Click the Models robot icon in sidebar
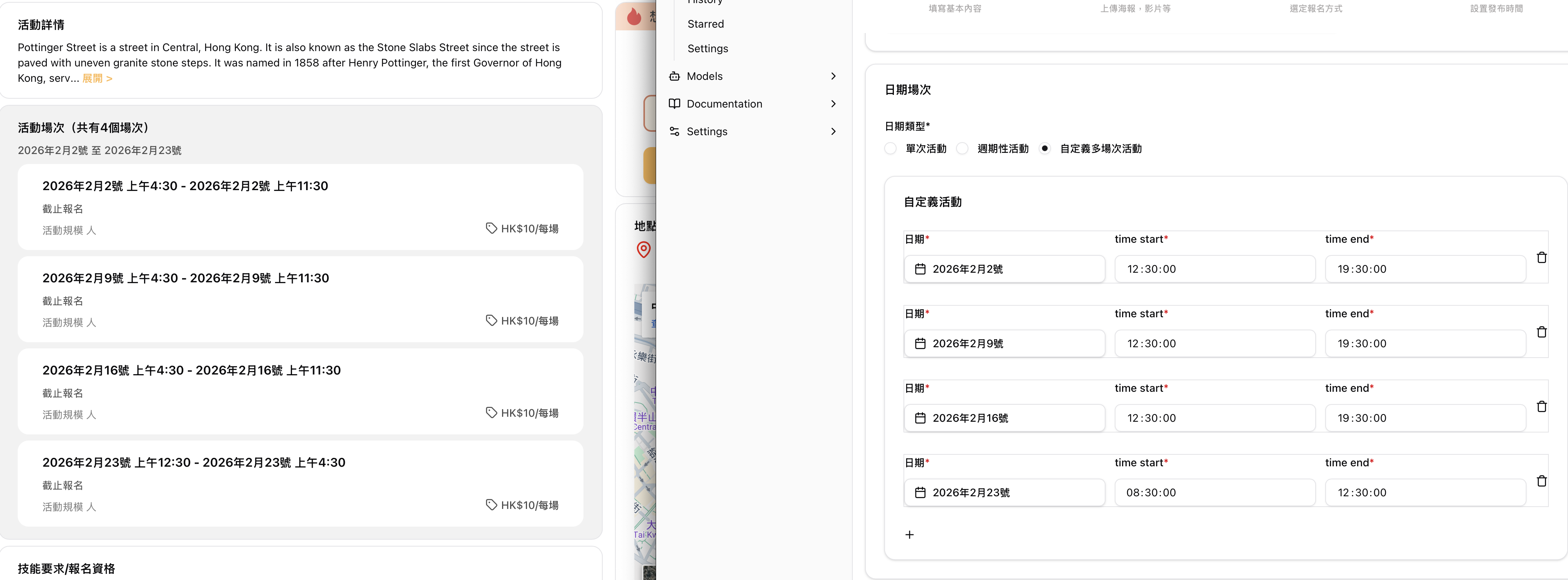The image size is (1568, 580). pyautogui.click(x=675, y=76)
